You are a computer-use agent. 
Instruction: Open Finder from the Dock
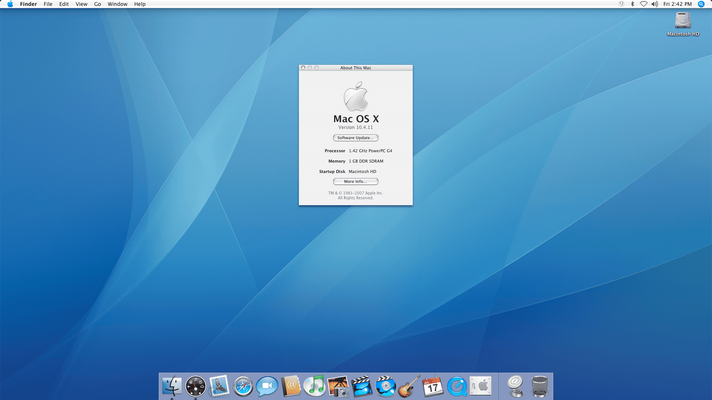point(172,386)
